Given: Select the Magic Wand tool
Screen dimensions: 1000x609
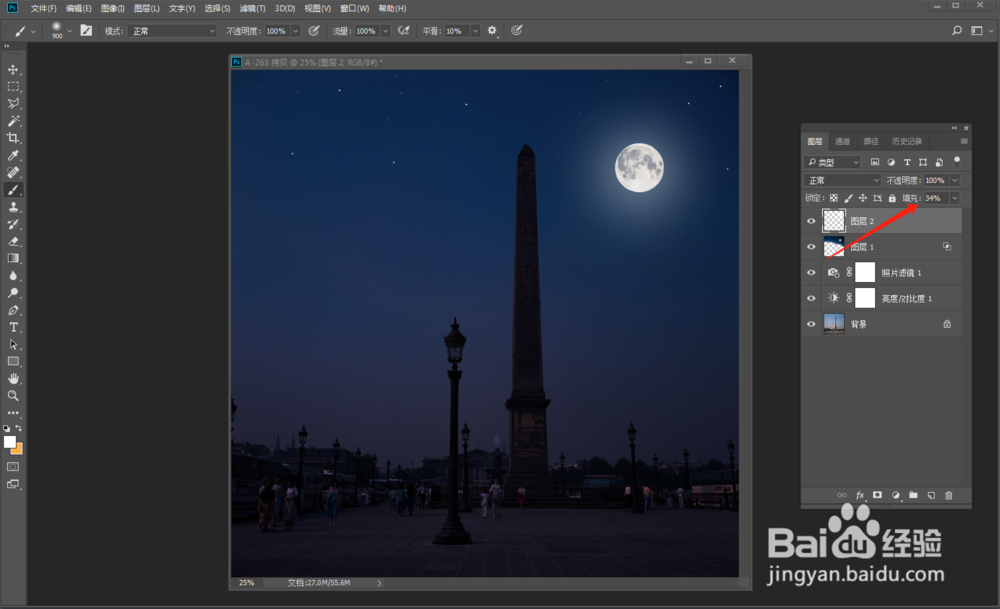Looking at the screenshot, I should (x=13, y=121).
